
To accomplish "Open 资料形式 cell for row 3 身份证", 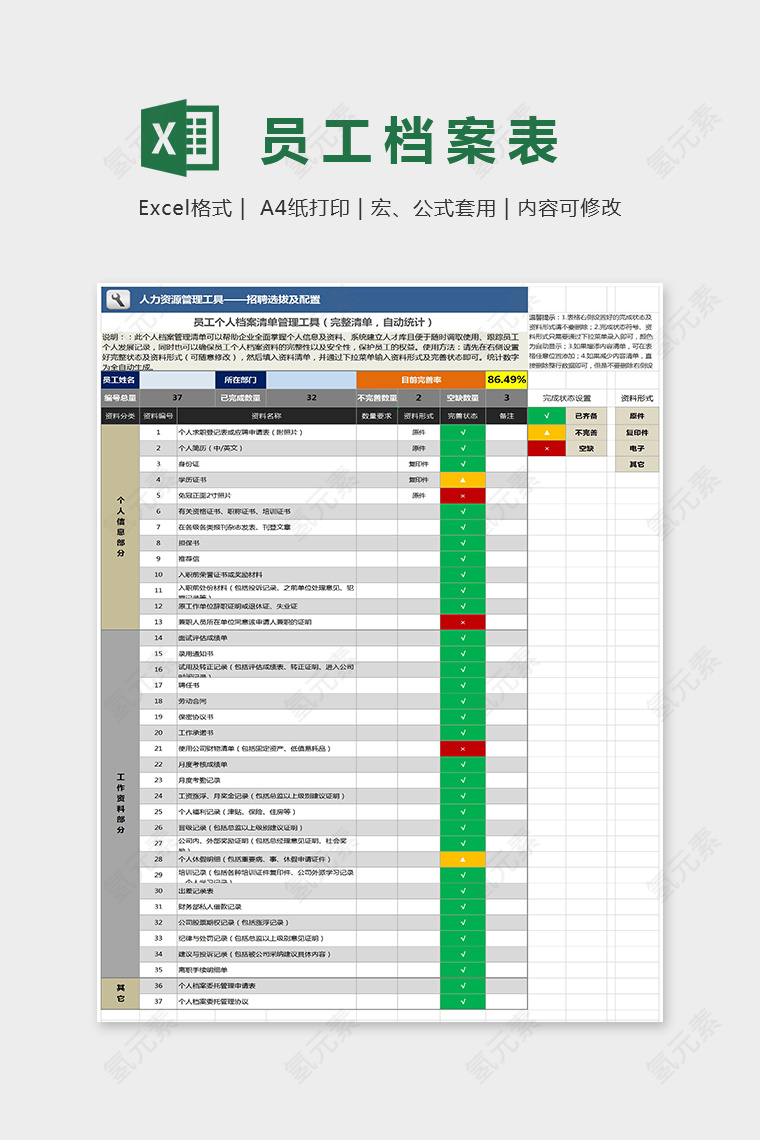I will click(419, 464).
